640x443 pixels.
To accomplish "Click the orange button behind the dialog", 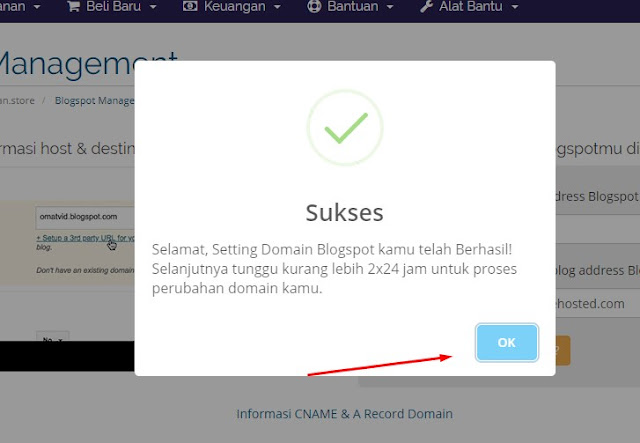I will (563, 350).
